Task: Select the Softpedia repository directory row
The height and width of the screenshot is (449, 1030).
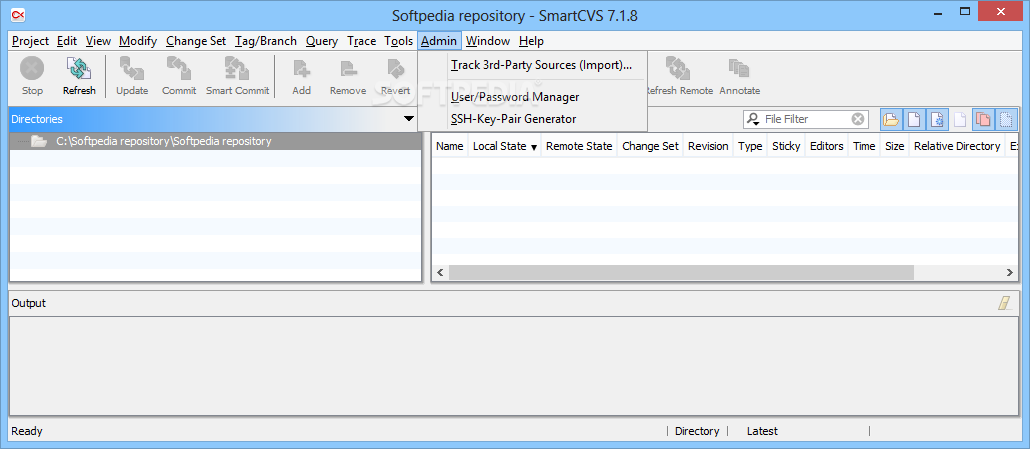Action: click(x=215, y=141)
